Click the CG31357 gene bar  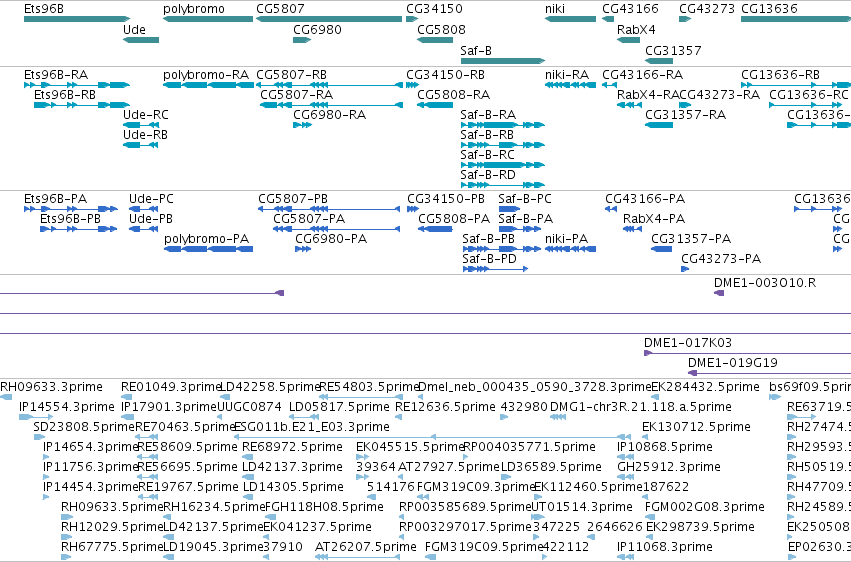(x=659, y=61)
